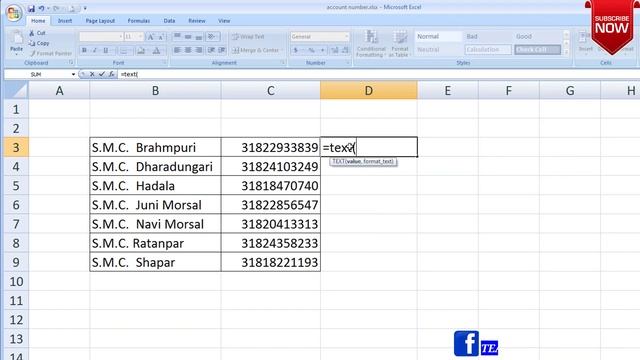Open the Office Button menu
Viewport: 640px width, 360px height.
(x=13, y=13)
